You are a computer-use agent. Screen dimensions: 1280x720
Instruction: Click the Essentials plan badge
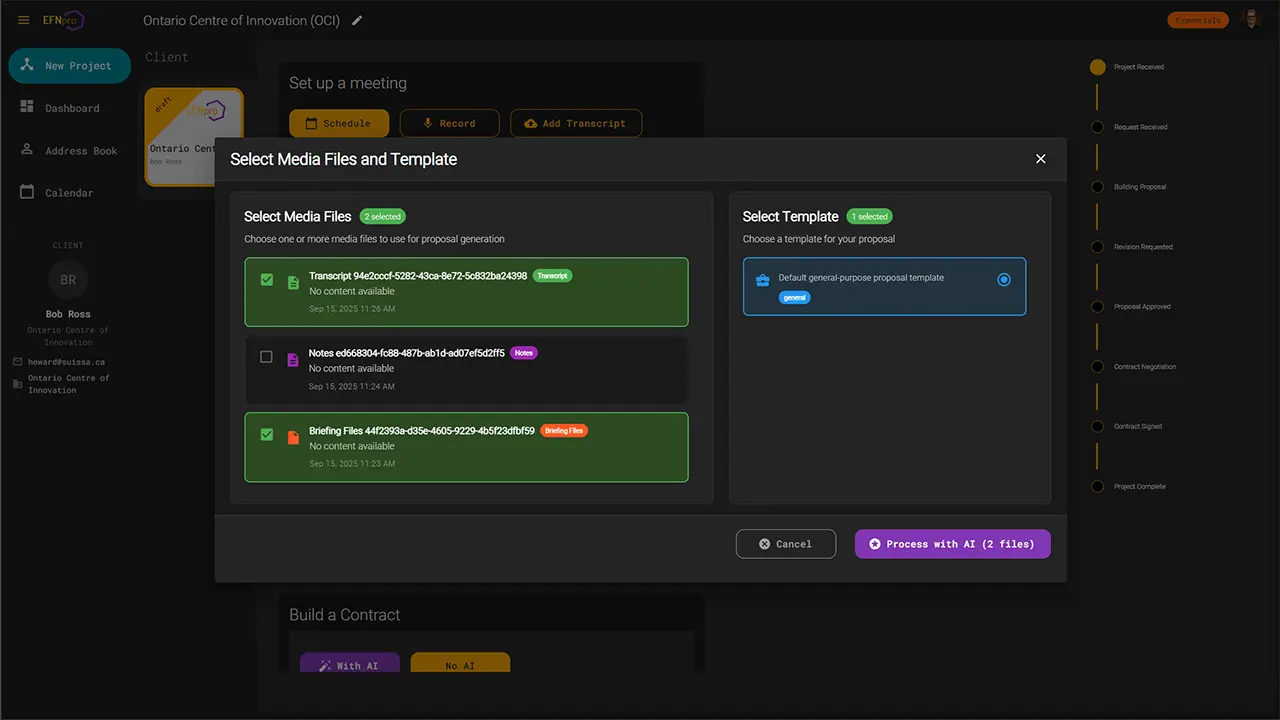pyautogui.click(x=1197, y=20)
